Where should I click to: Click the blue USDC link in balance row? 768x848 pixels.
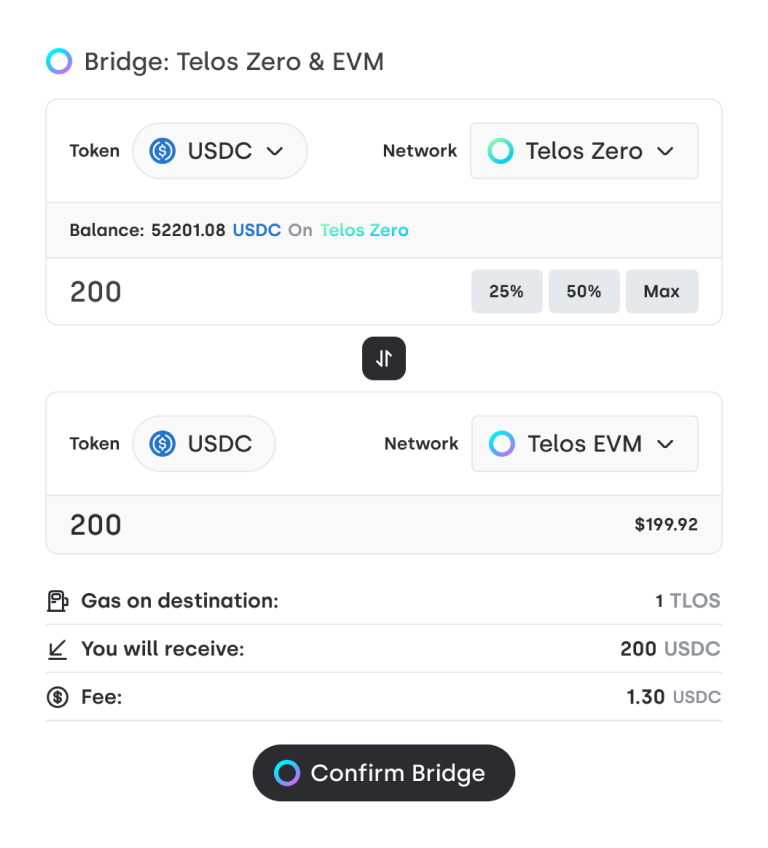point(257,230)
